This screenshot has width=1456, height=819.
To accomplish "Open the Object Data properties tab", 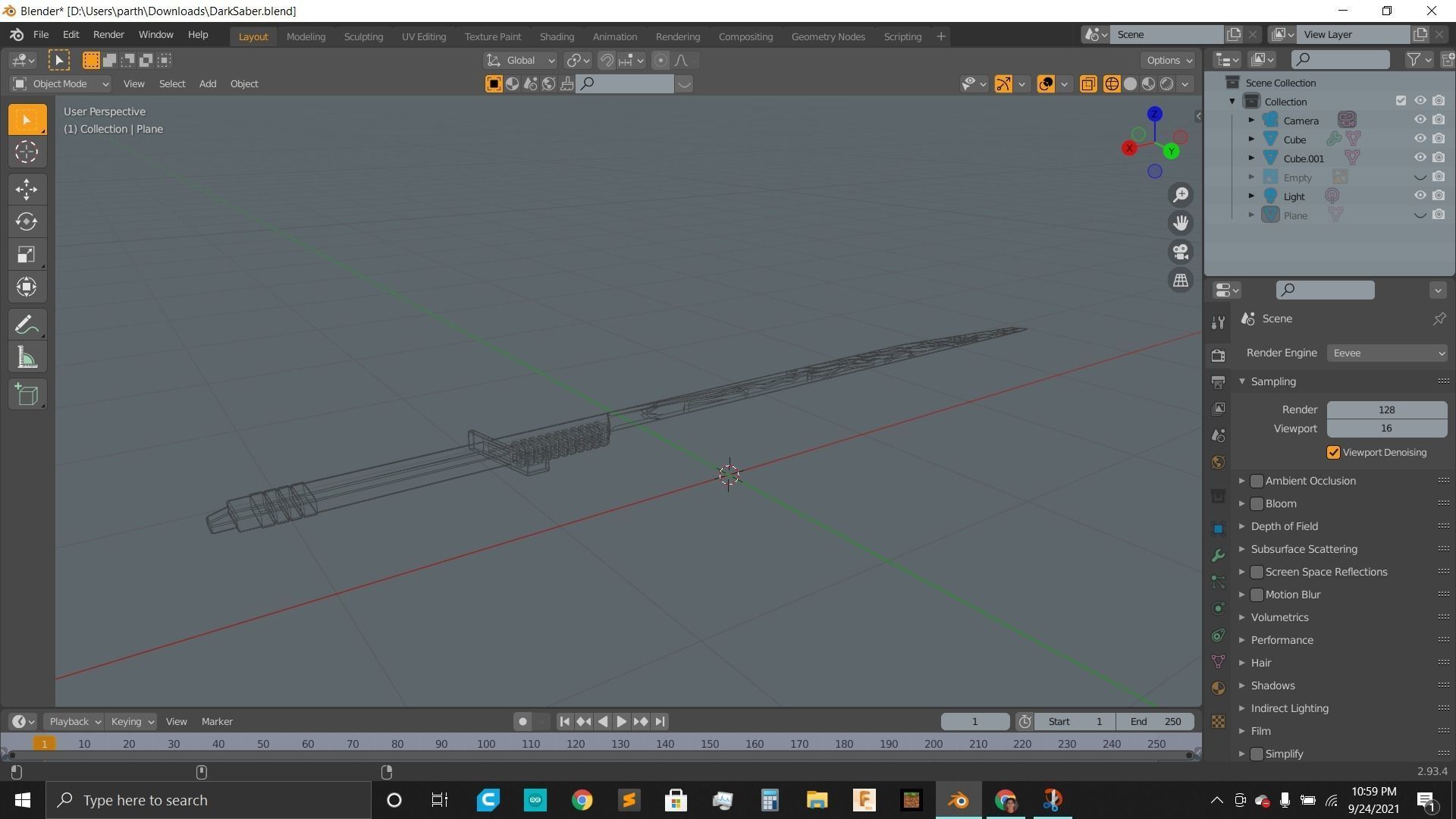I will pyautogui.click(x=1218, y=662).
